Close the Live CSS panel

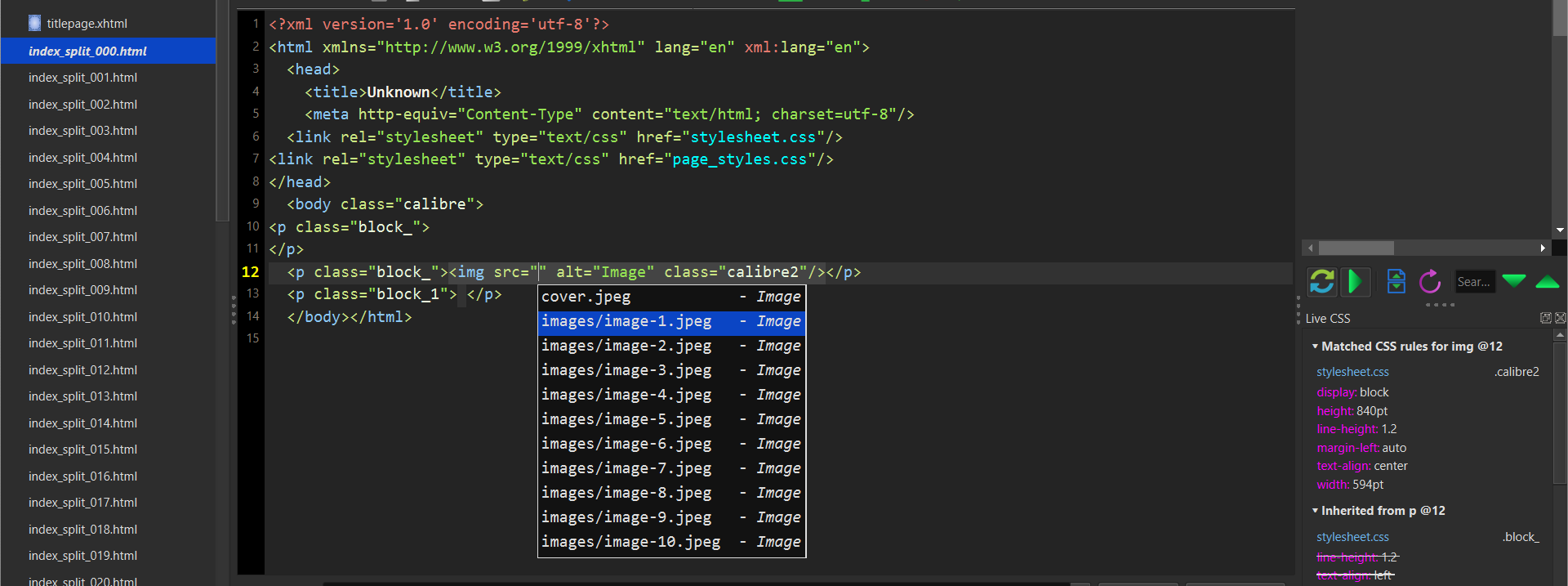(1560, 318)
